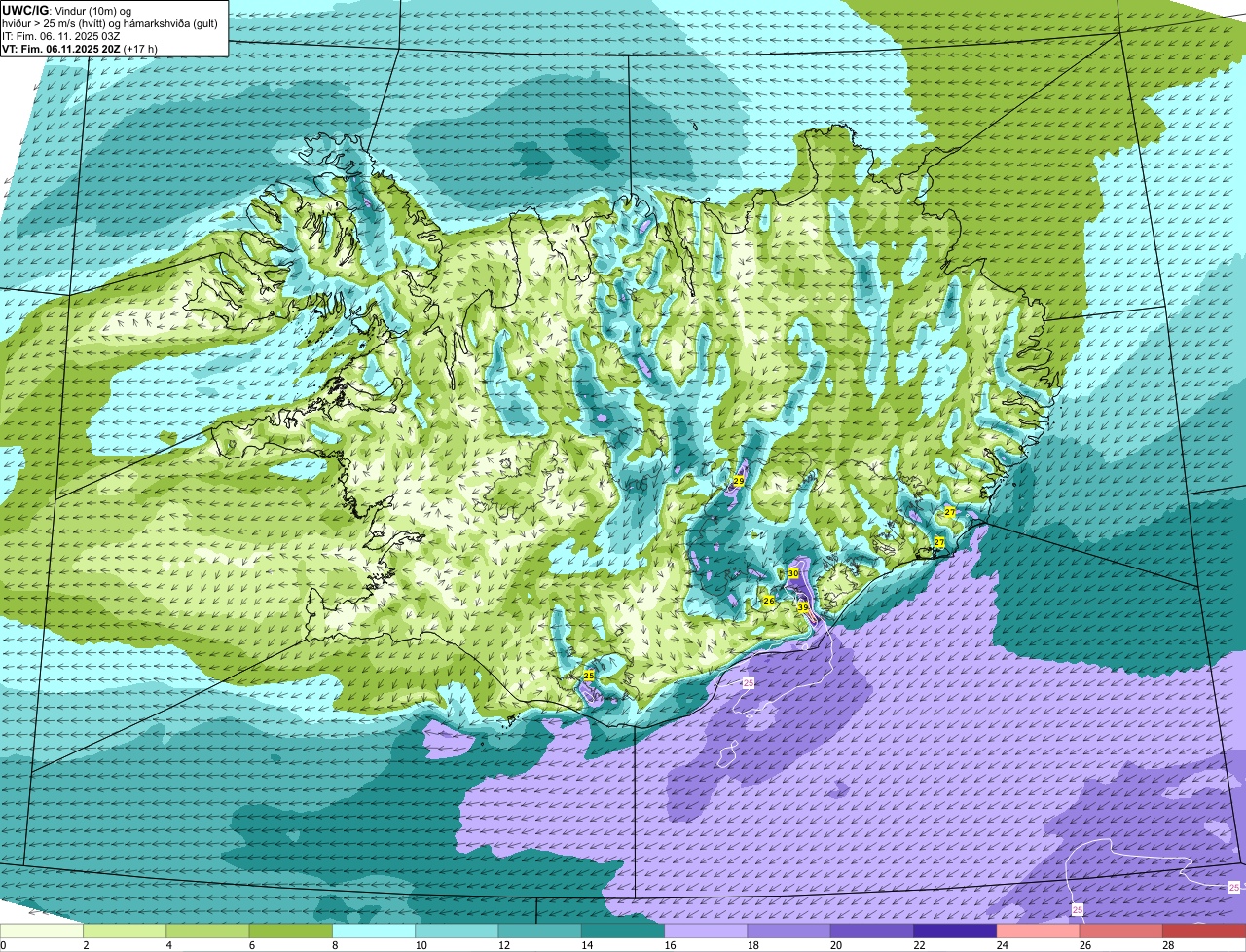Select the light pink 24–26 m/s legend swatch
Image resolution: width=1246 pixels, height=952 pixels.
1039,931
